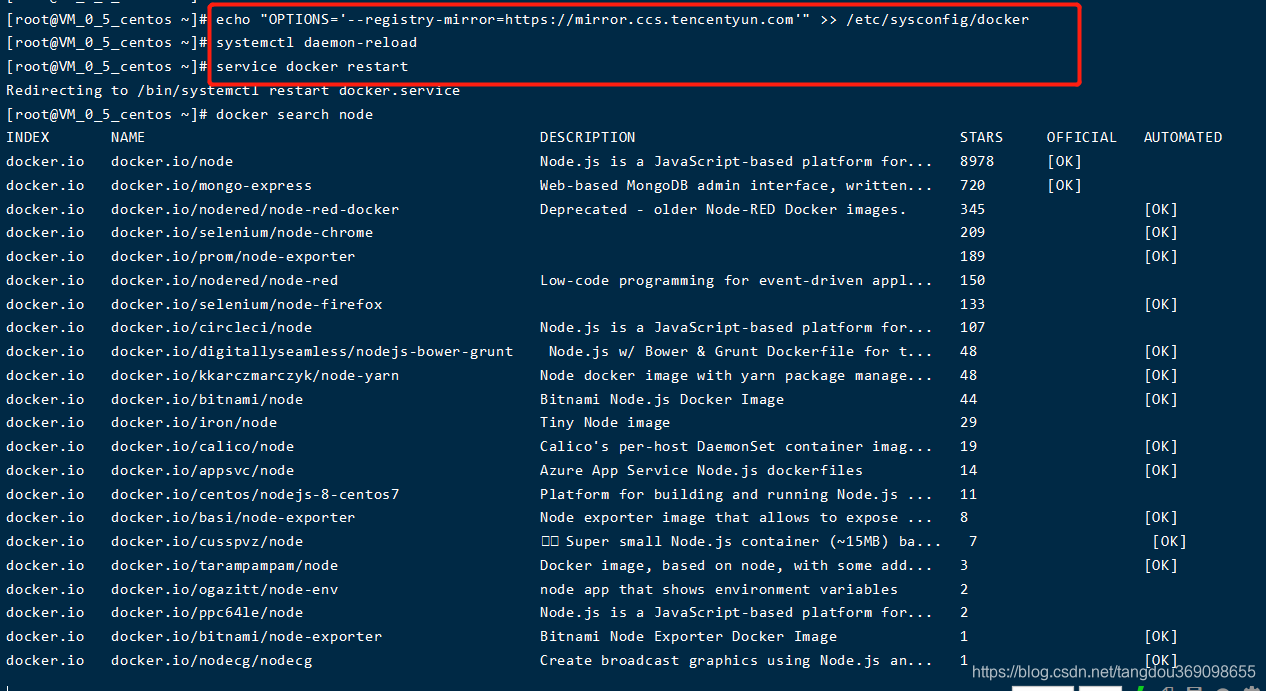Click the stars value 133
The height and width of the screenshot is (691, 1266).
(x=973, y=304)
